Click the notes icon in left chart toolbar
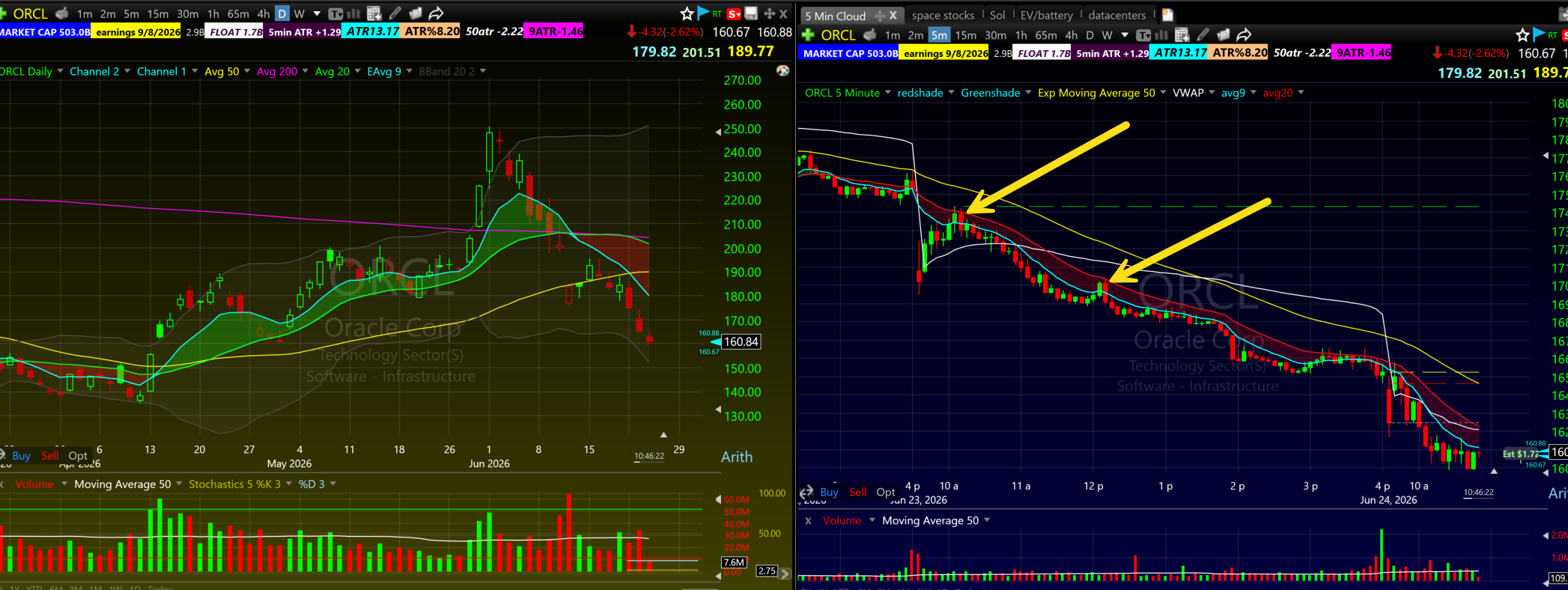Viewport: 1568px width, 590px height. pos(415,13)
